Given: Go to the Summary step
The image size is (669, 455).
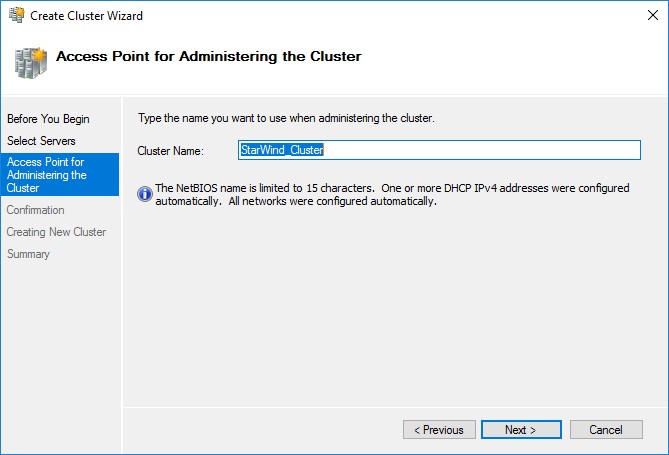Looking at the screenshot, I should pyautogui.click(x=28, y=254).
